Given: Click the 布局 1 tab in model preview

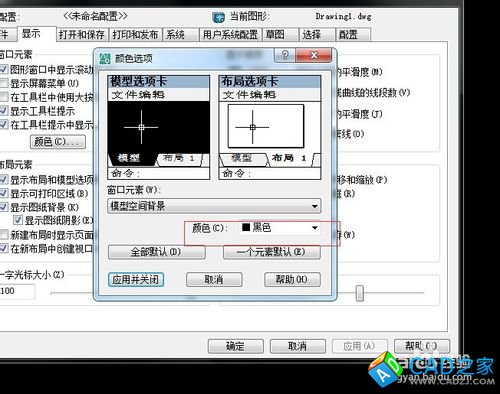Looking at the screenshot, I should 179,159.
